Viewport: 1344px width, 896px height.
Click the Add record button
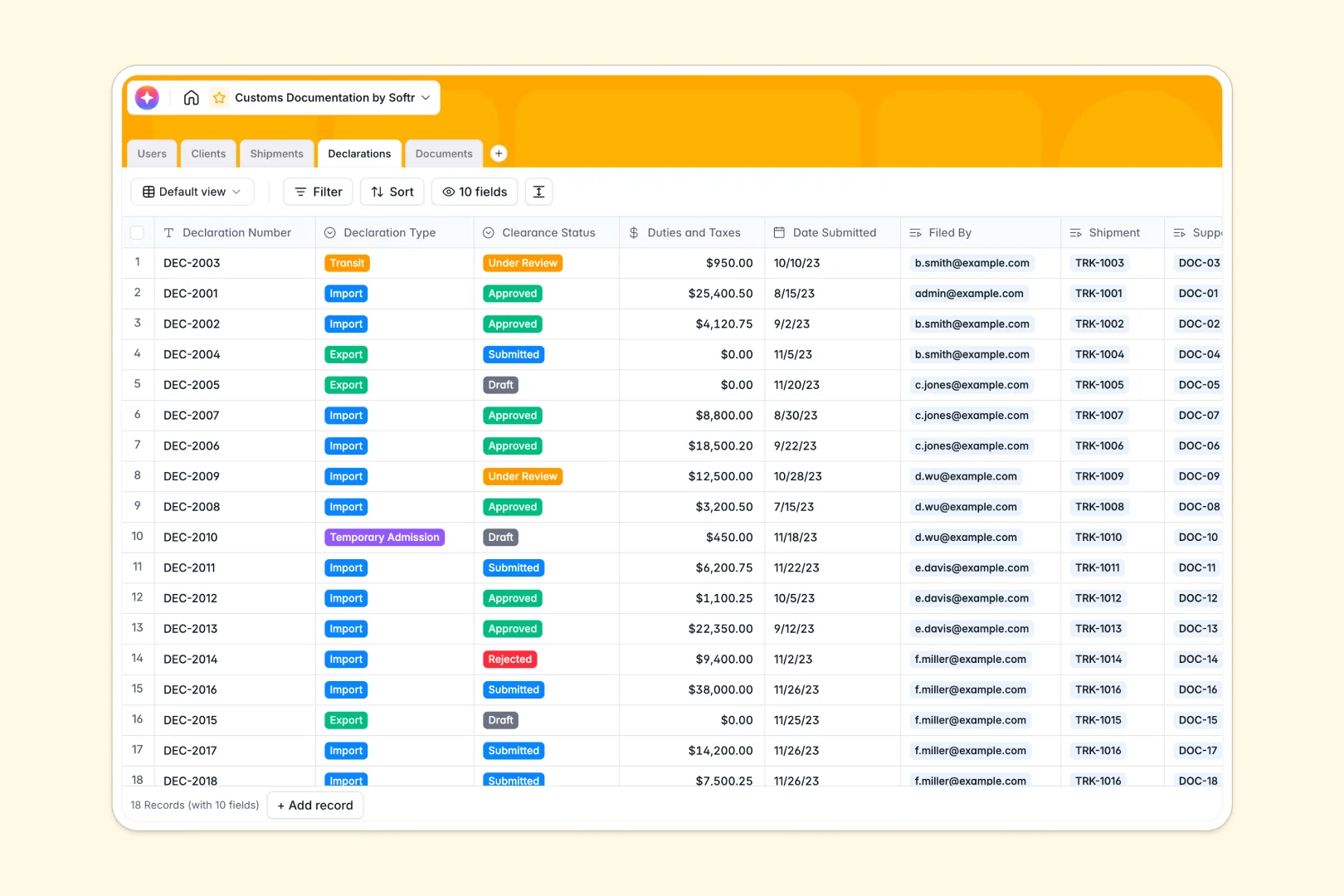315,806
